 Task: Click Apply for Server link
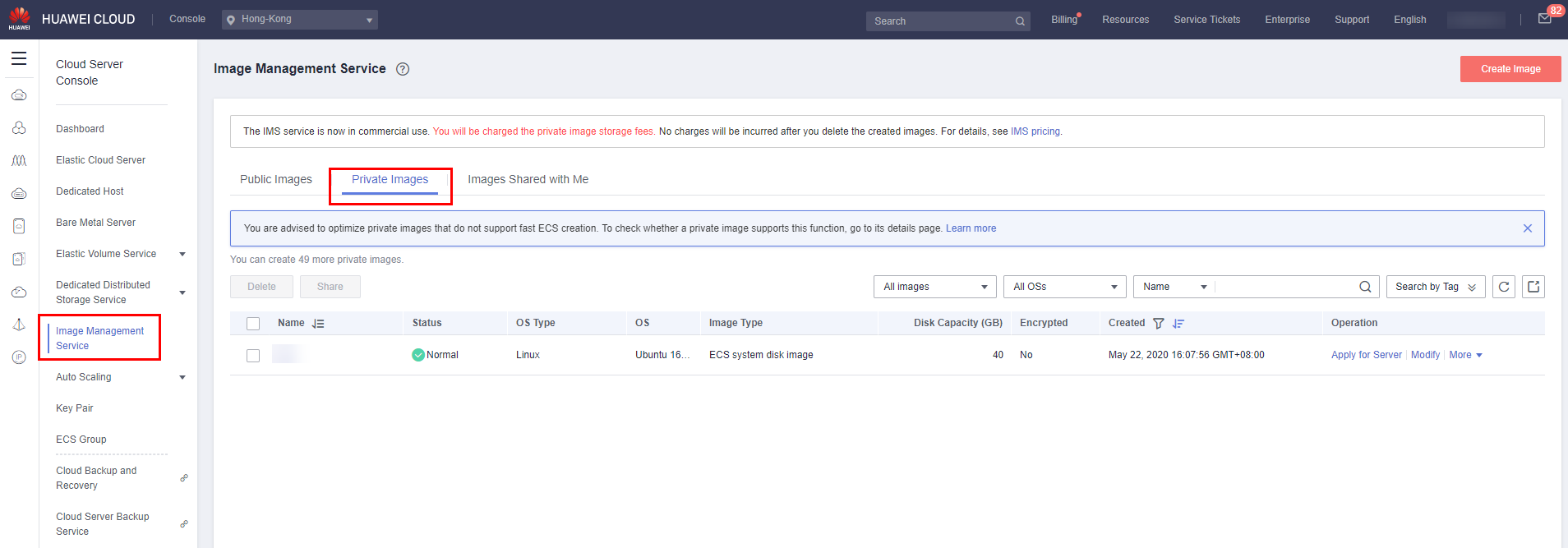click(1367, 355)
